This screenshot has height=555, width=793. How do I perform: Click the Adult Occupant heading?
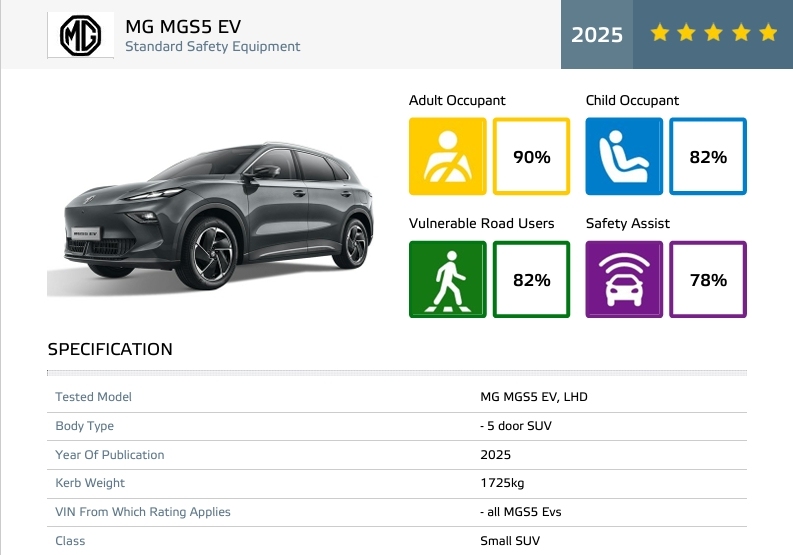457,100
